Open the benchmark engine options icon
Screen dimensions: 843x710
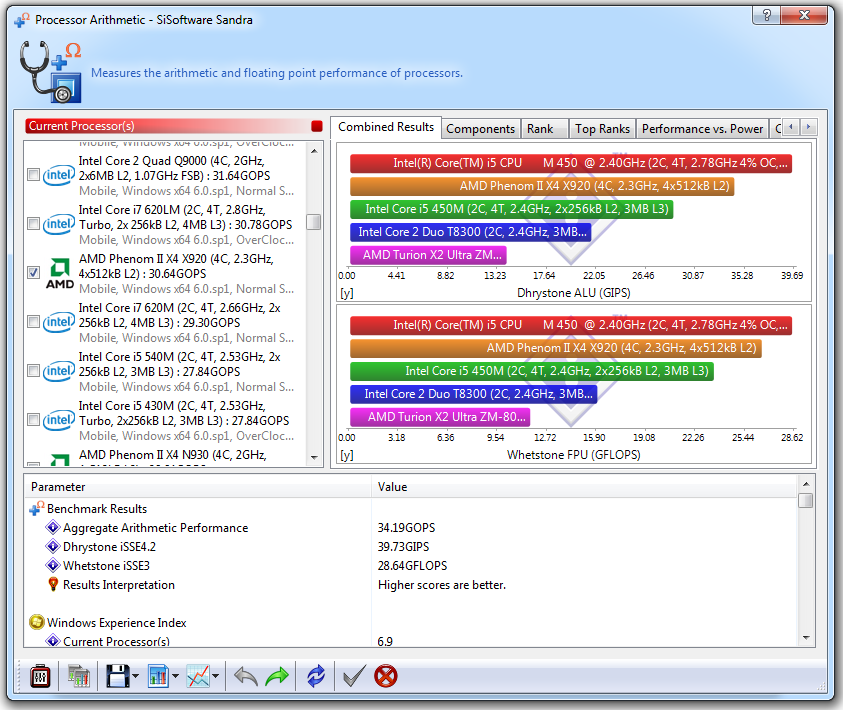click(40, 676)
